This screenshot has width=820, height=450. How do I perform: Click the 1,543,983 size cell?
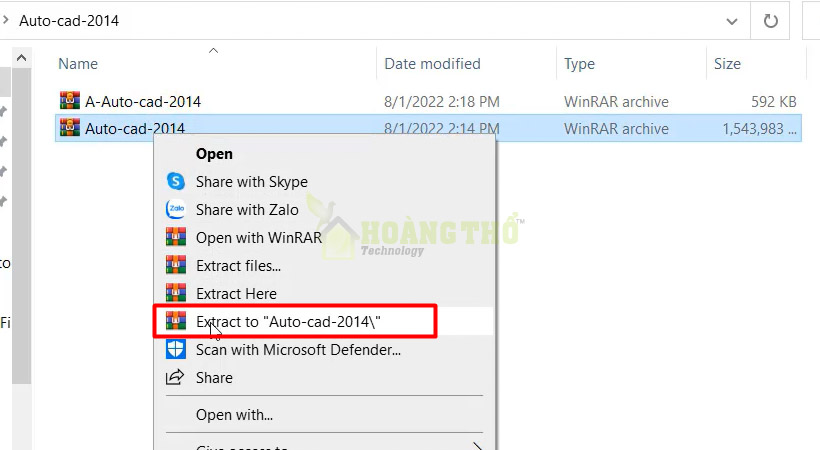coord(759,129)
